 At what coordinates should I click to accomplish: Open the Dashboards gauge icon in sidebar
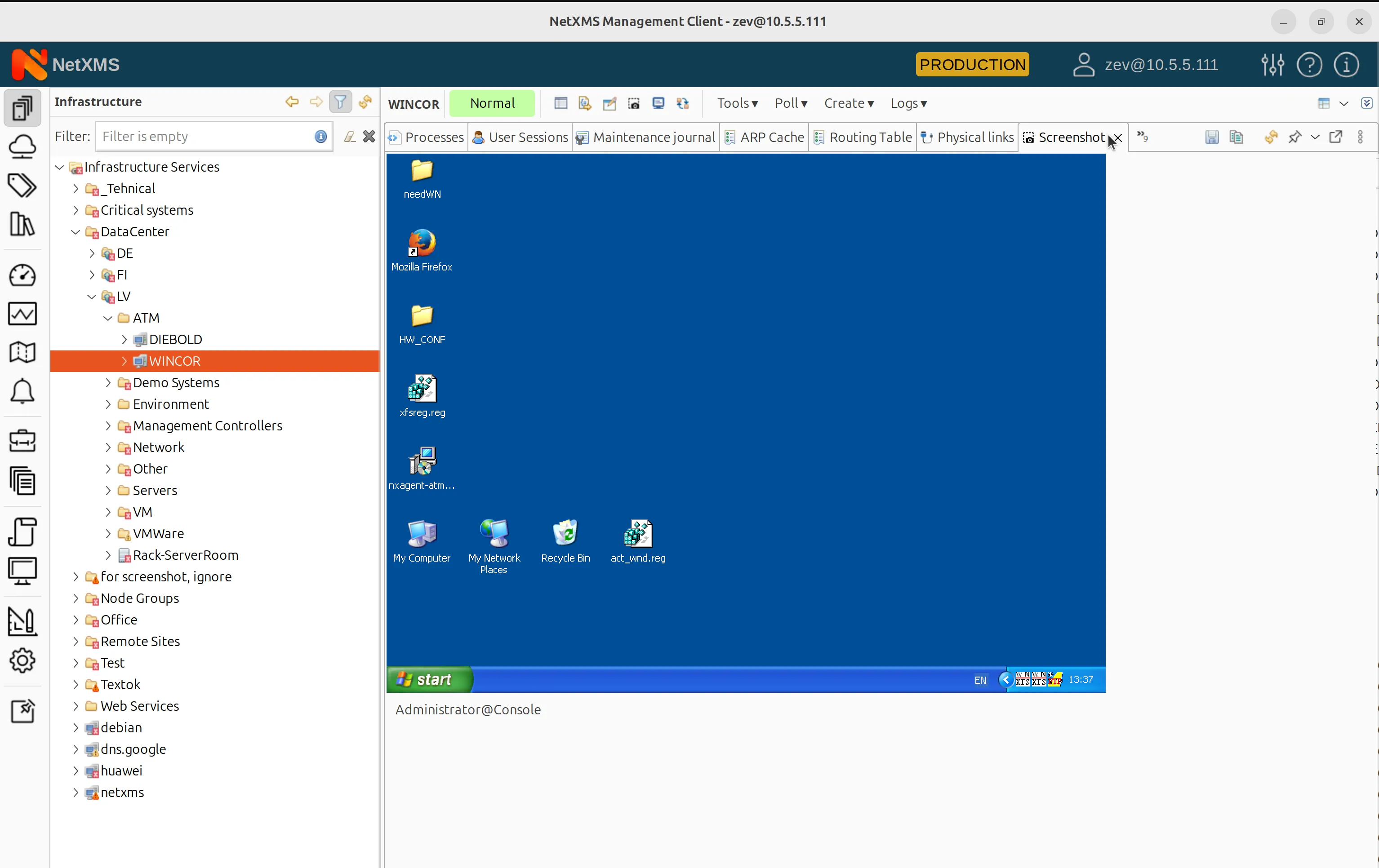tap(23, 275)
